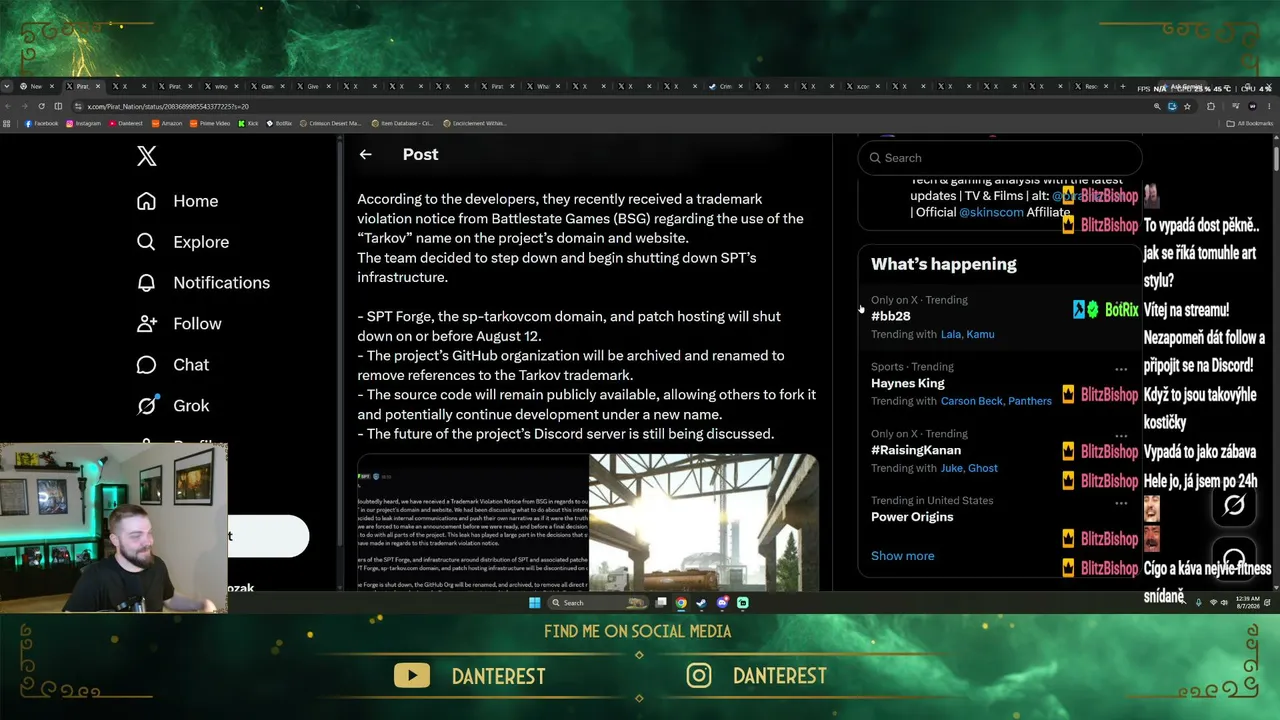The width and height of the screenshot is (1280, 720).
Task: Open the browser zoom magnifier icon
Action: click(1157, 106)
